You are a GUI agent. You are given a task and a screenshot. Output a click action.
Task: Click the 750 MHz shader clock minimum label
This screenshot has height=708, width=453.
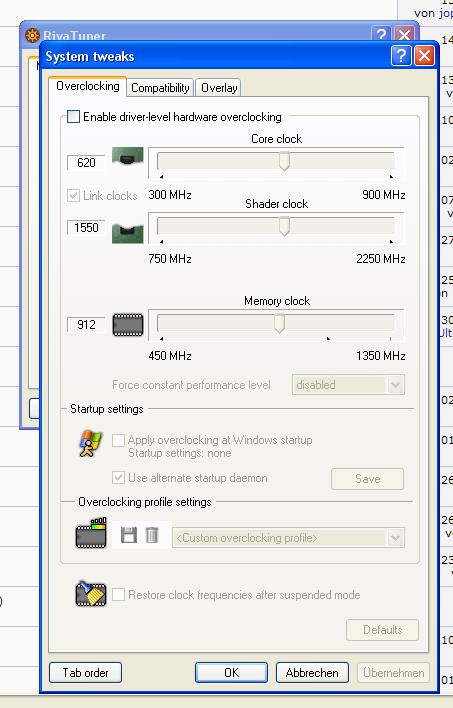click(x=170, y=259)
